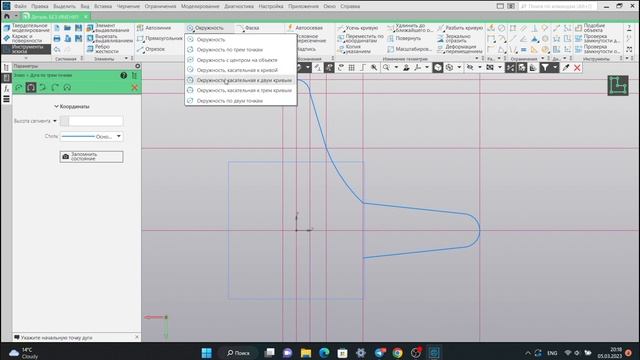Open the Высота сегмента options arrow
Screen dimensions: 640x360
tap(55, 121)
